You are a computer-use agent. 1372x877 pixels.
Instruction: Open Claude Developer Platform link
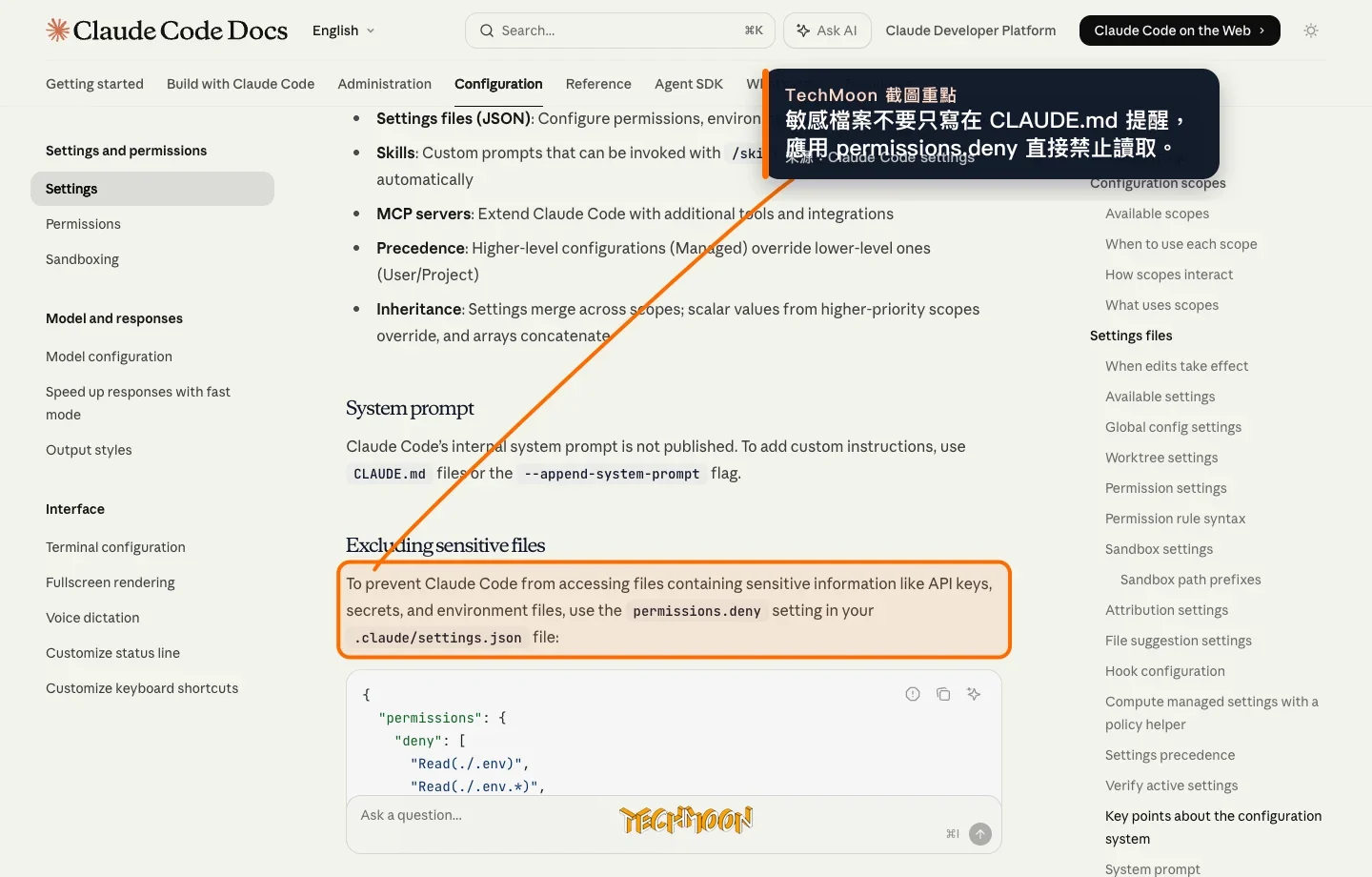point(971,31)
